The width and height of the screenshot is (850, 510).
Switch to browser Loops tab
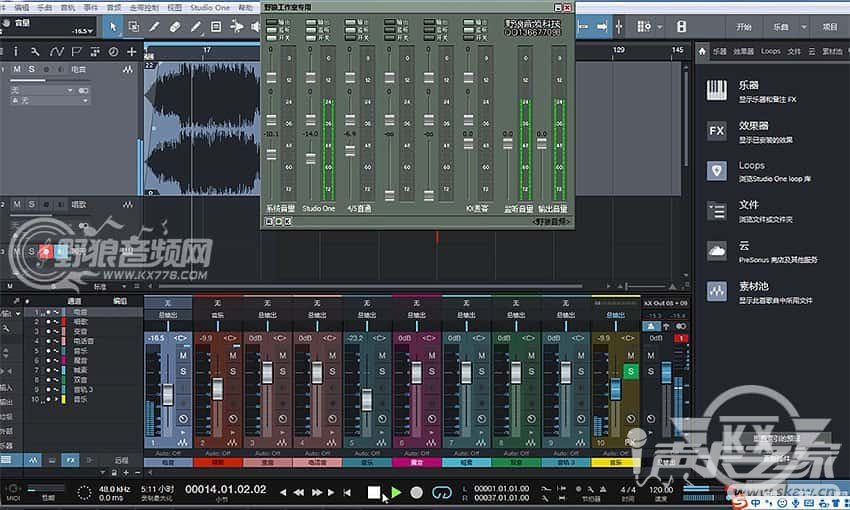pos(770,51)
